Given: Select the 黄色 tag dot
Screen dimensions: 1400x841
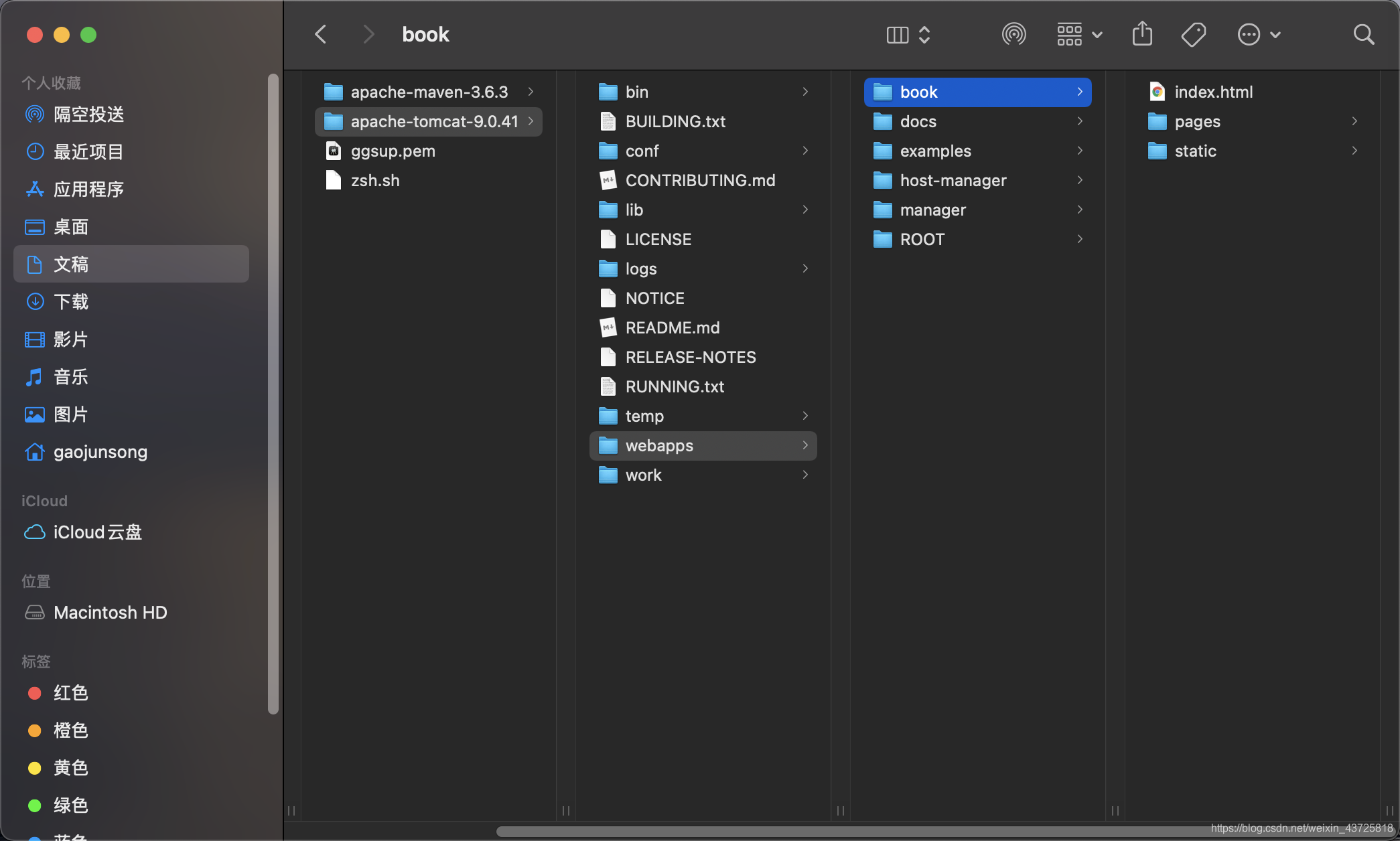Looking at the screenshot, I should (35, 767).
